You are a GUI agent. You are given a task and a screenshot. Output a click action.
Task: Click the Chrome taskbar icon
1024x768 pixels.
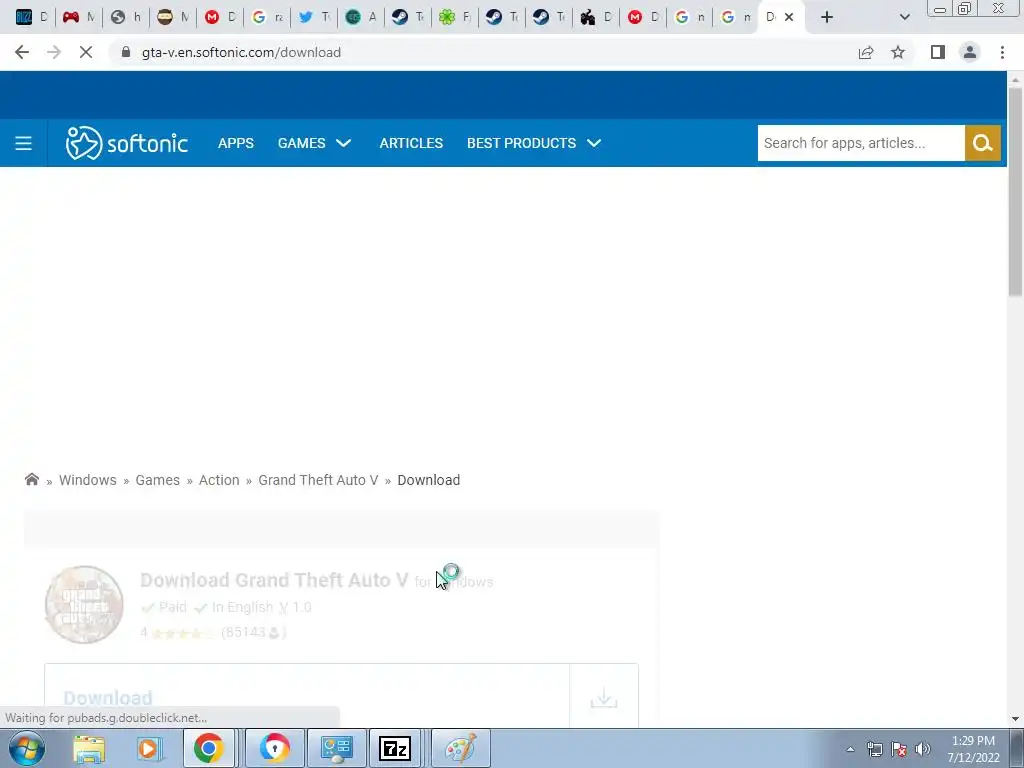[x=208, y=748]
